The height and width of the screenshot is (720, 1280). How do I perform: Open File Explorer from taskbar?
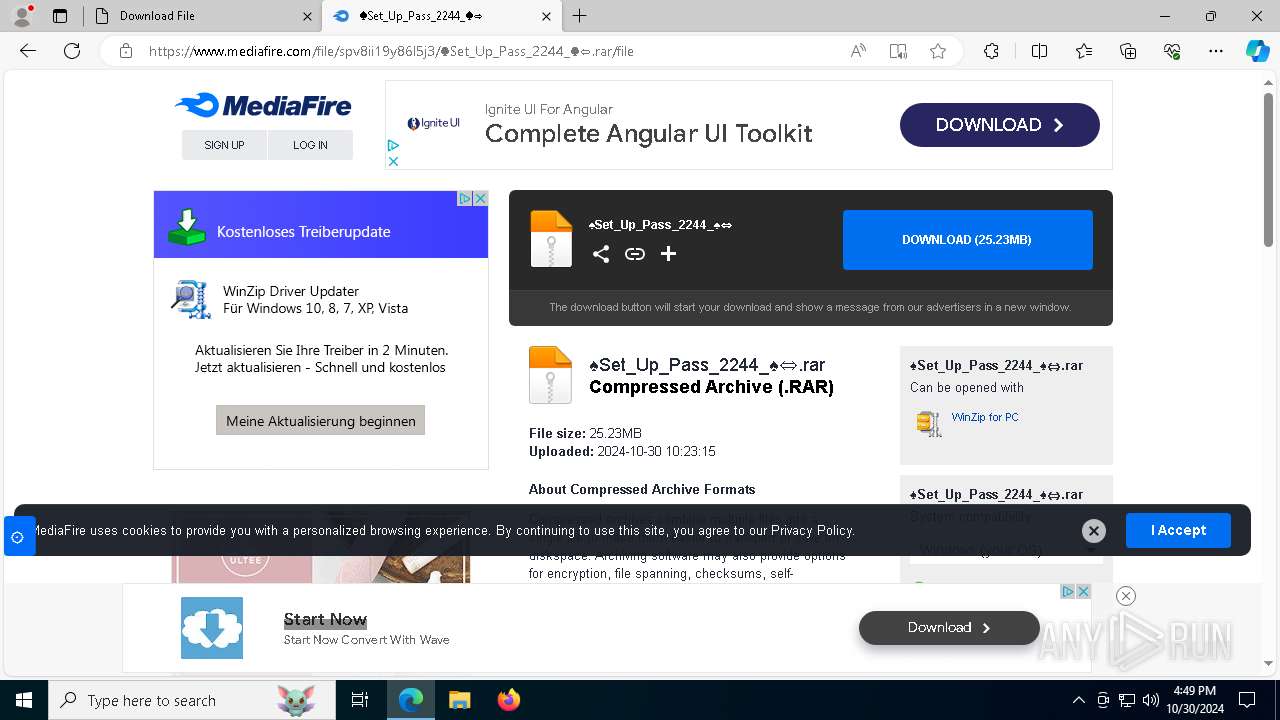click(459, 700)
